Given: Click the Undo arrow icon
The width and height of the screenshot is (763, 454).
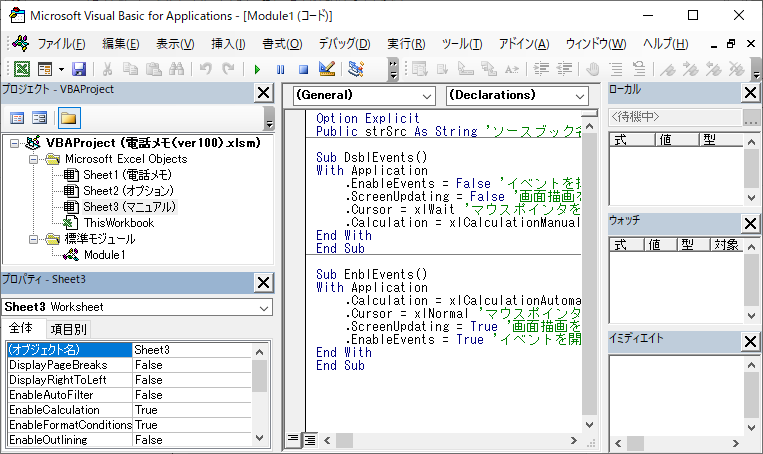Looking at the screenshot, I should (x=205, y=69).
